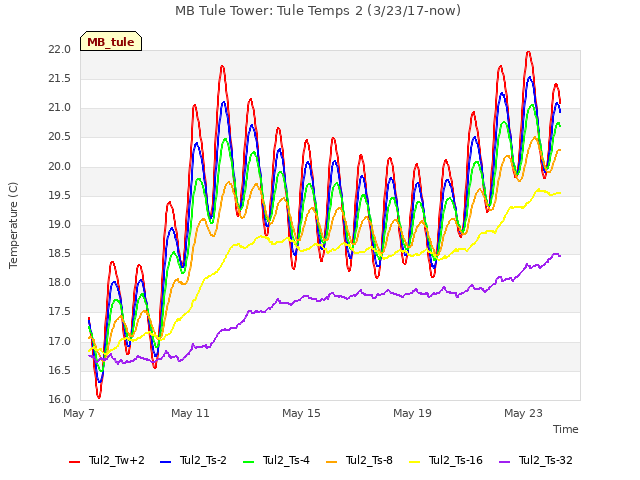The height and width of the screenshot is (480, 640).
Task: Click the May 15 x-axis tick label
Action: [x=301, y=413]
